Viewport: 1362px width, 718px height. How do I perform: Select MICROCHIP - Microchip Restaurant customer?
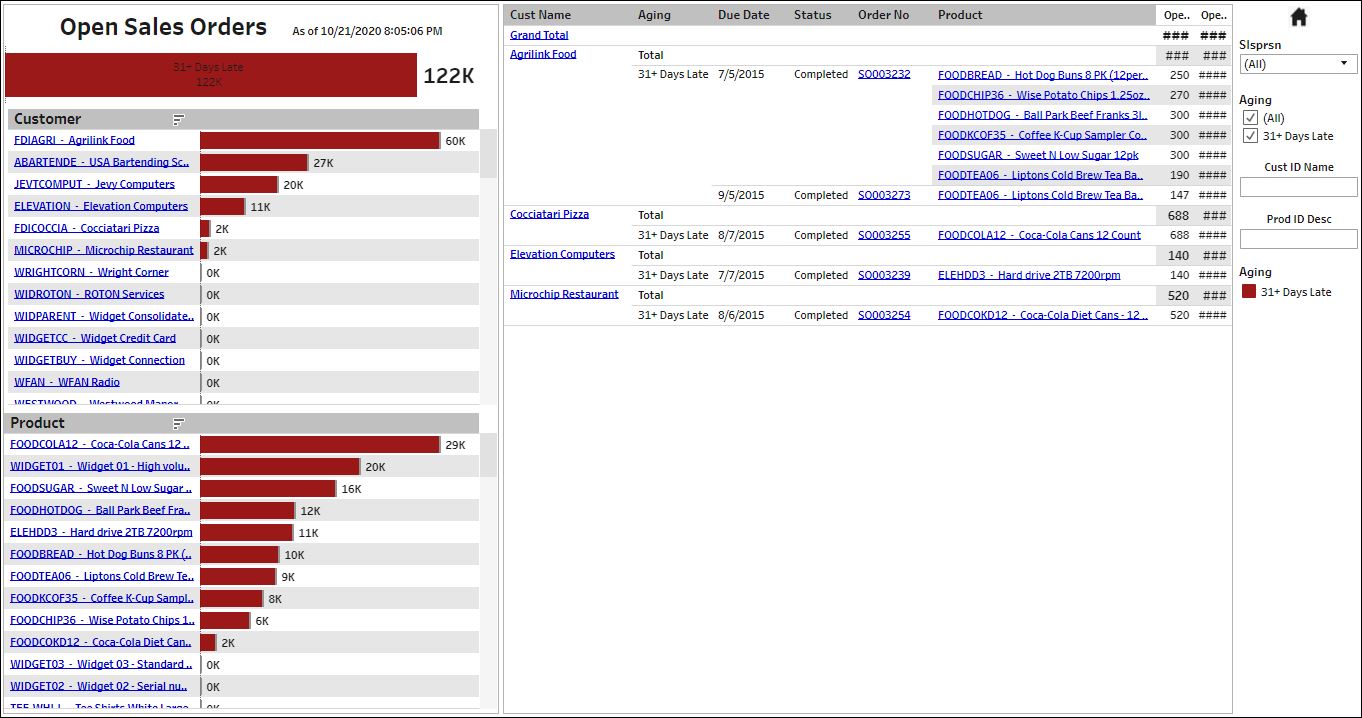pos(104,250)
